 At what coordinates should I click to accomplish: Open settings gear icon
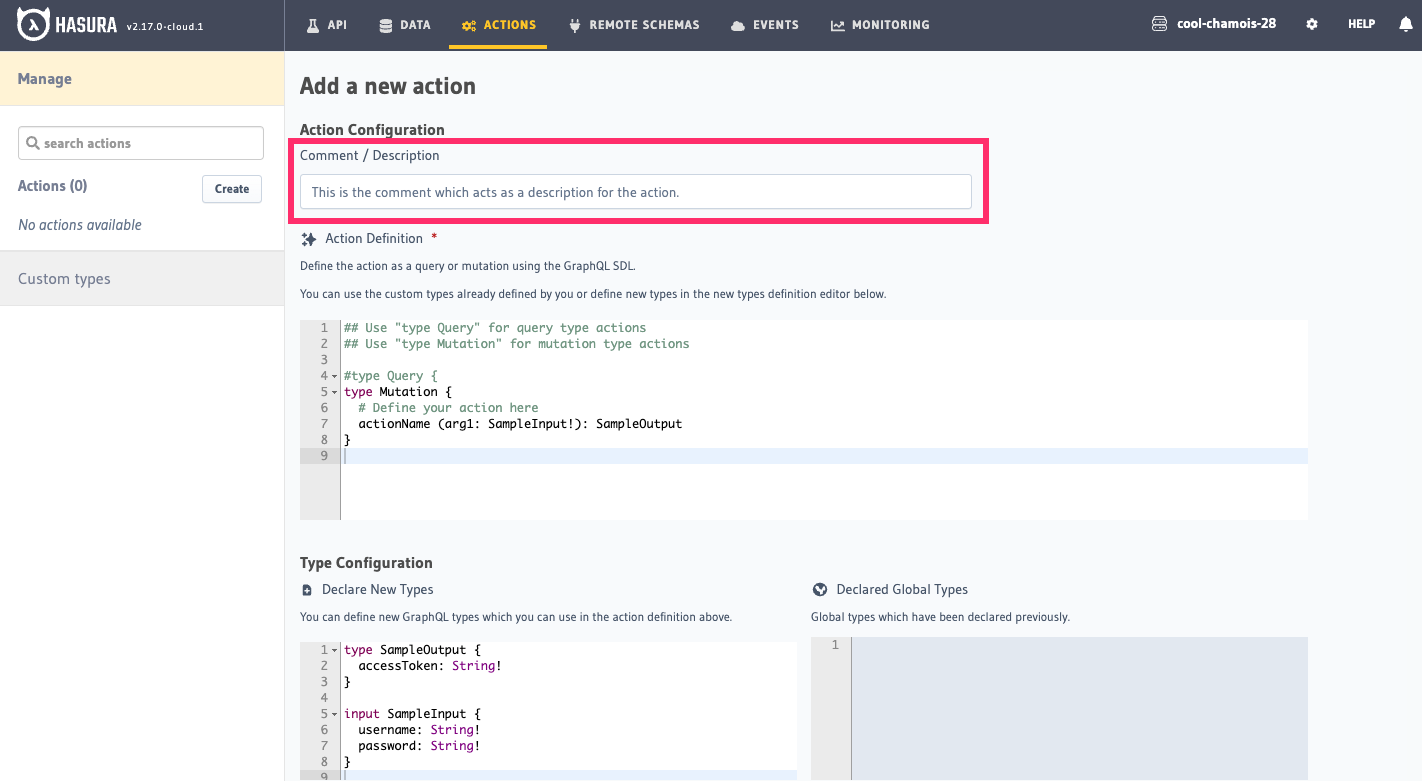pyautogui.click(x=1312, y=25)
